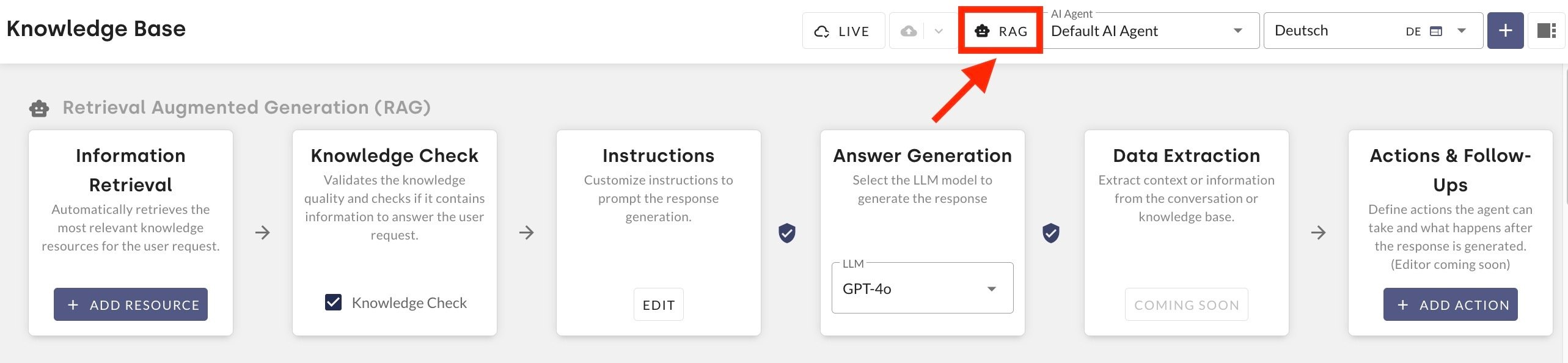The width and height of the screenshot is (1568, 363).
Task: Click the plus icon button in header
Action: point(1505,31)
